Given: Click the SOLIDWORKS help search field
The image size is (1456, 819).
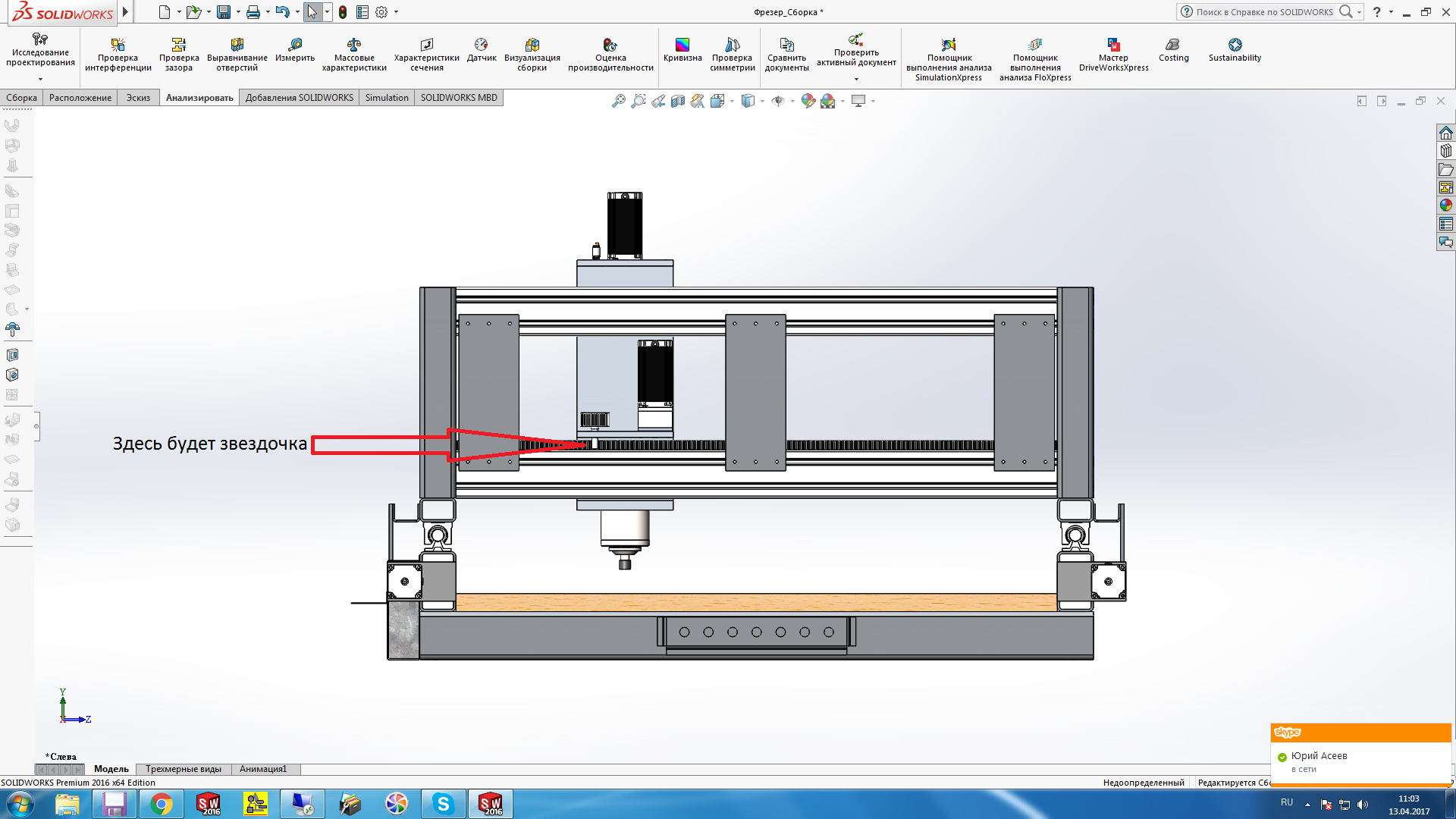Looking at the screenshot, I should tap(1264, 12).
